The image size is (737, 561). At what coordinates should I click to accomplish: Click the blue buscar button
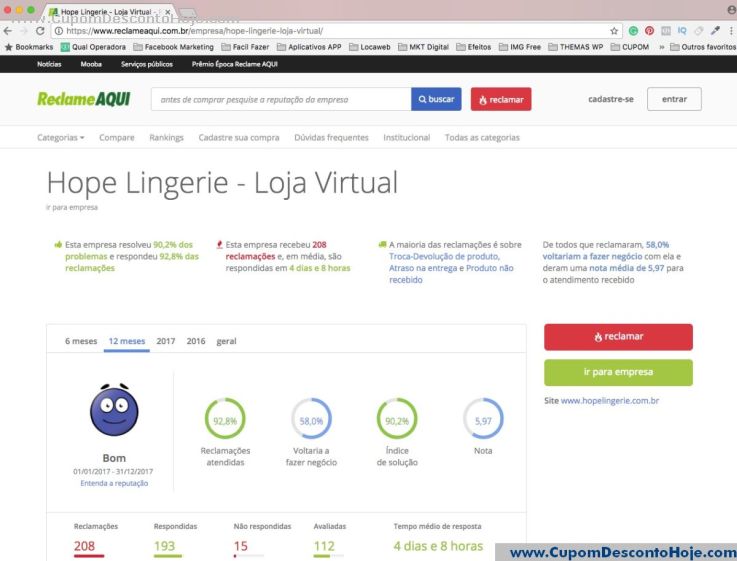click(436, 99)
